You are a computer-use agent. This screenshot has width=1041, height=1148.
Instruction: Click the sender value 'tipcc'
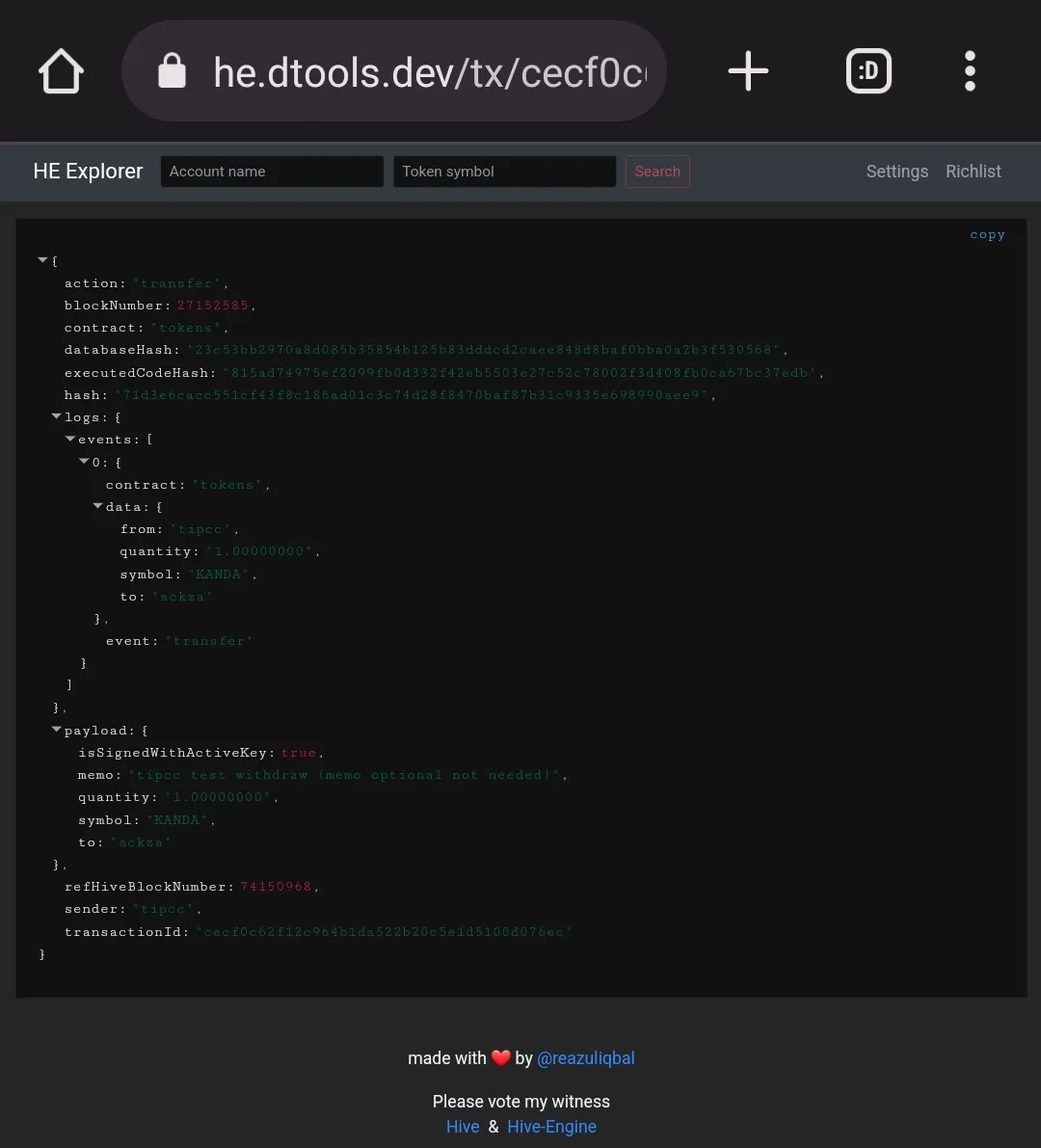pyautogui.click(x=163, y=909)
